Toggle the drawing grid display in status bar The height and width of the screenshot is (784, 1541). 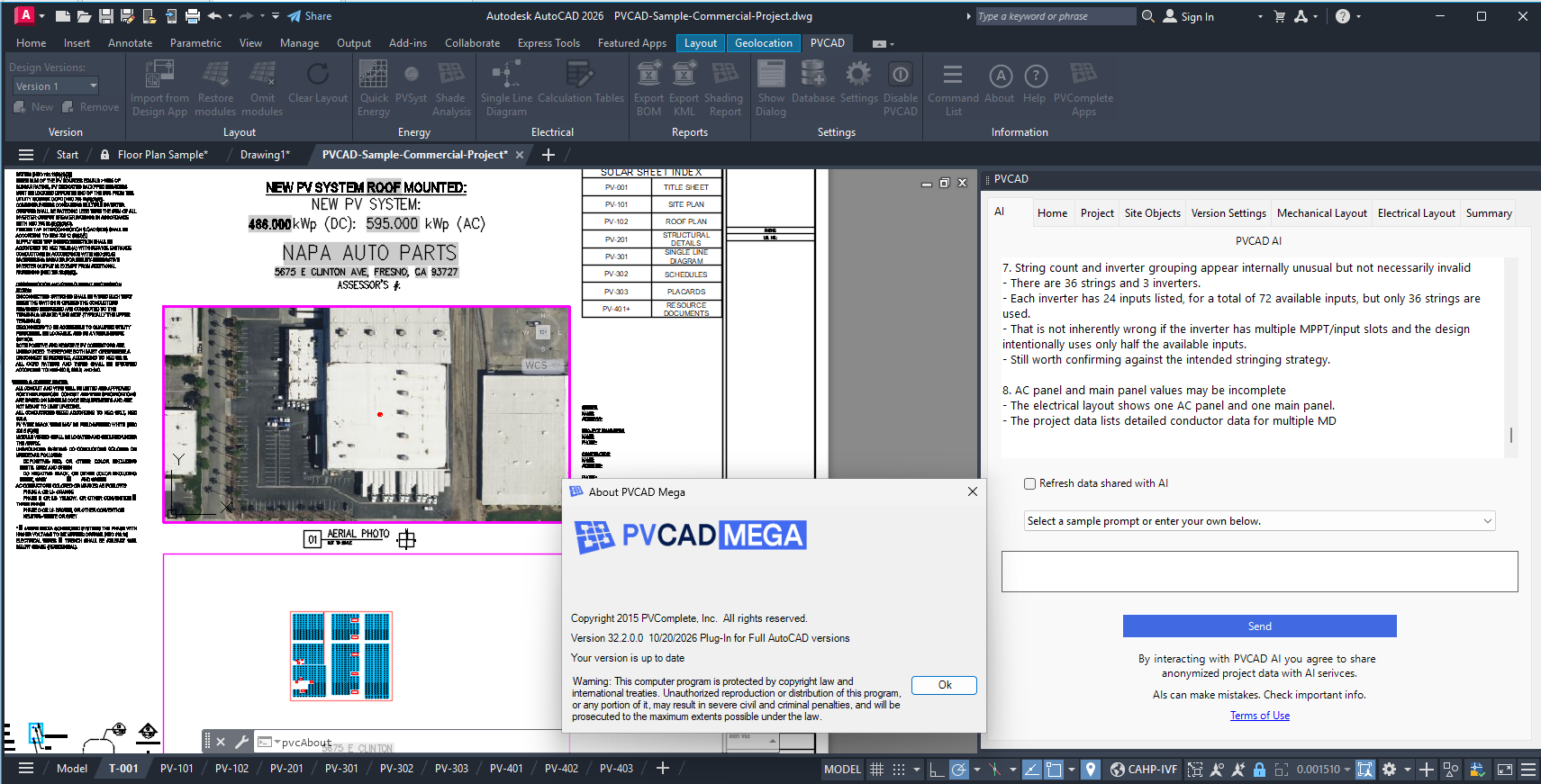pos(876,770)
